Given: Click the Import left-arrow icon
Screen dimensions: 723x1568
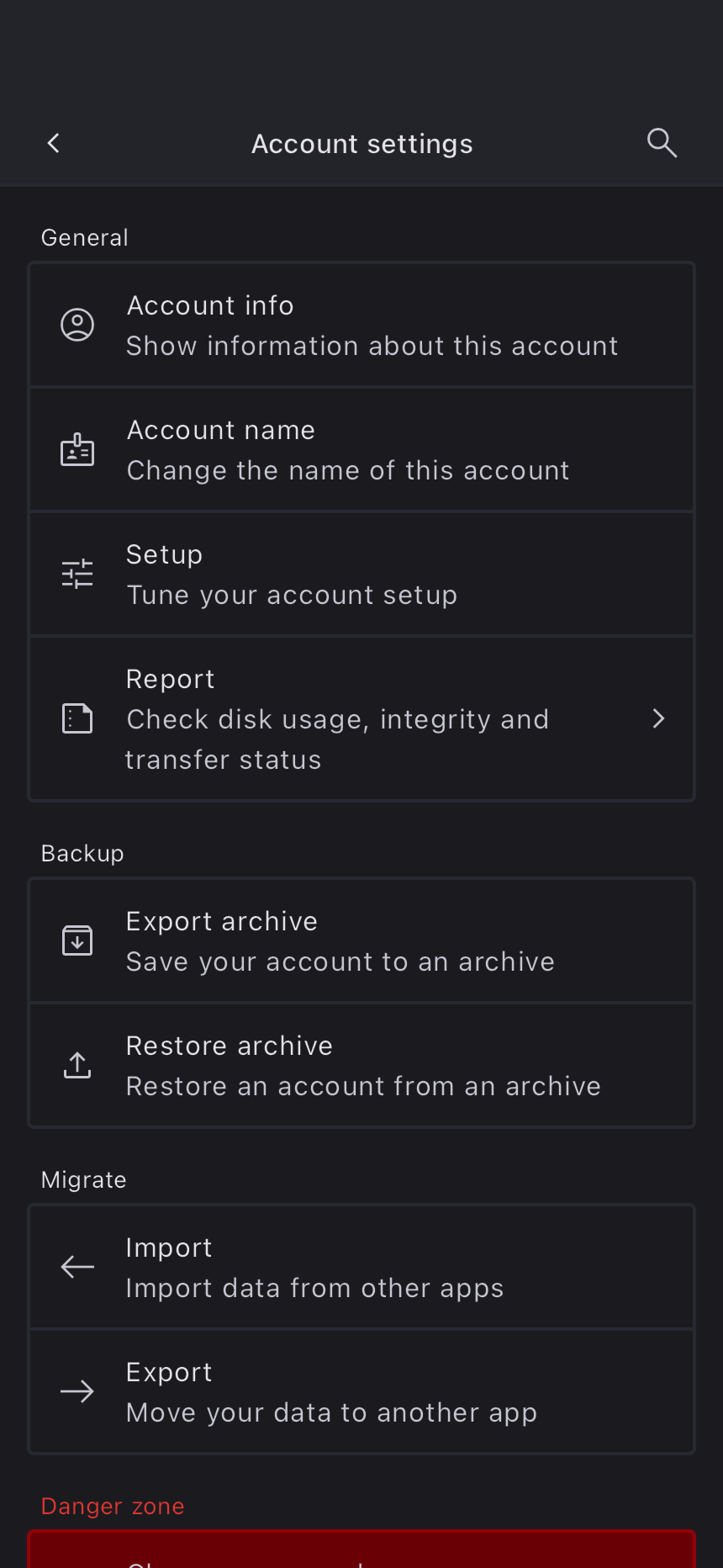Looking at the screenshot, I should 77,1267.
